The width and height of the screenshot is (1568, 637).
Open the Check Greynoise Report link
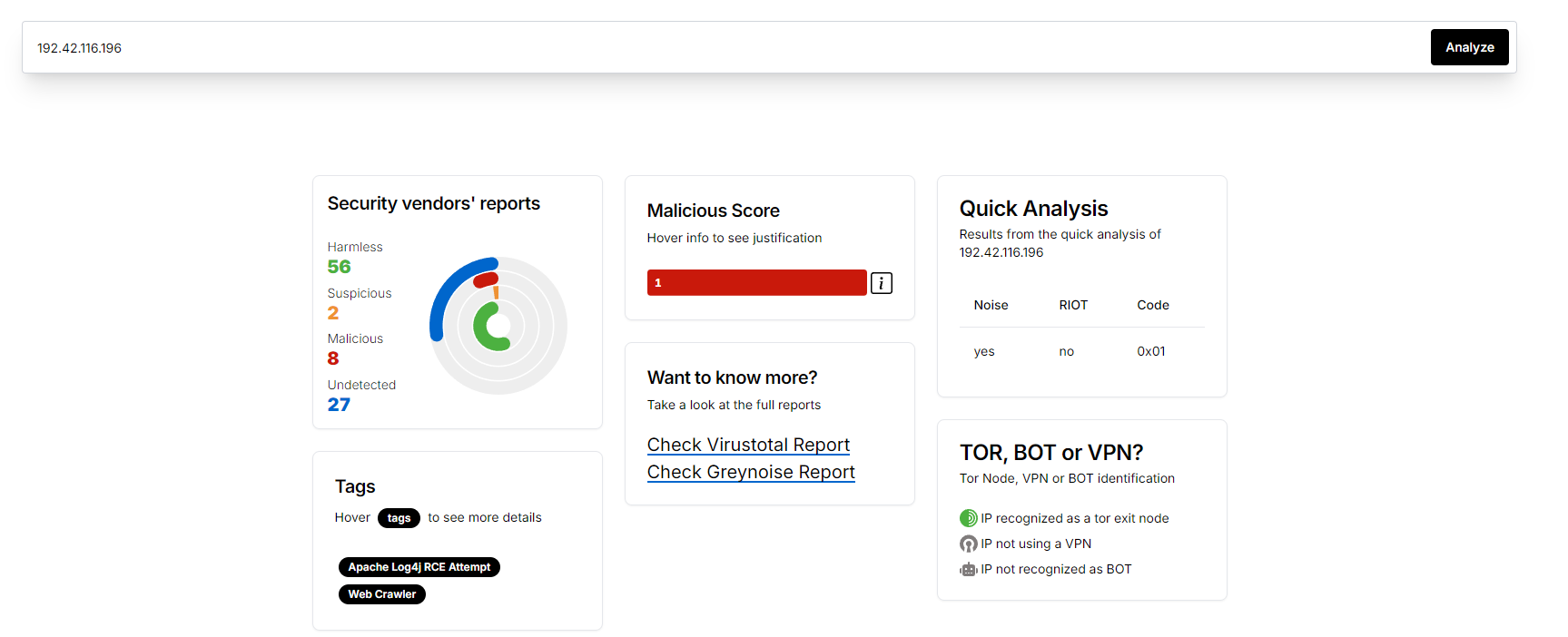point(751,472)
